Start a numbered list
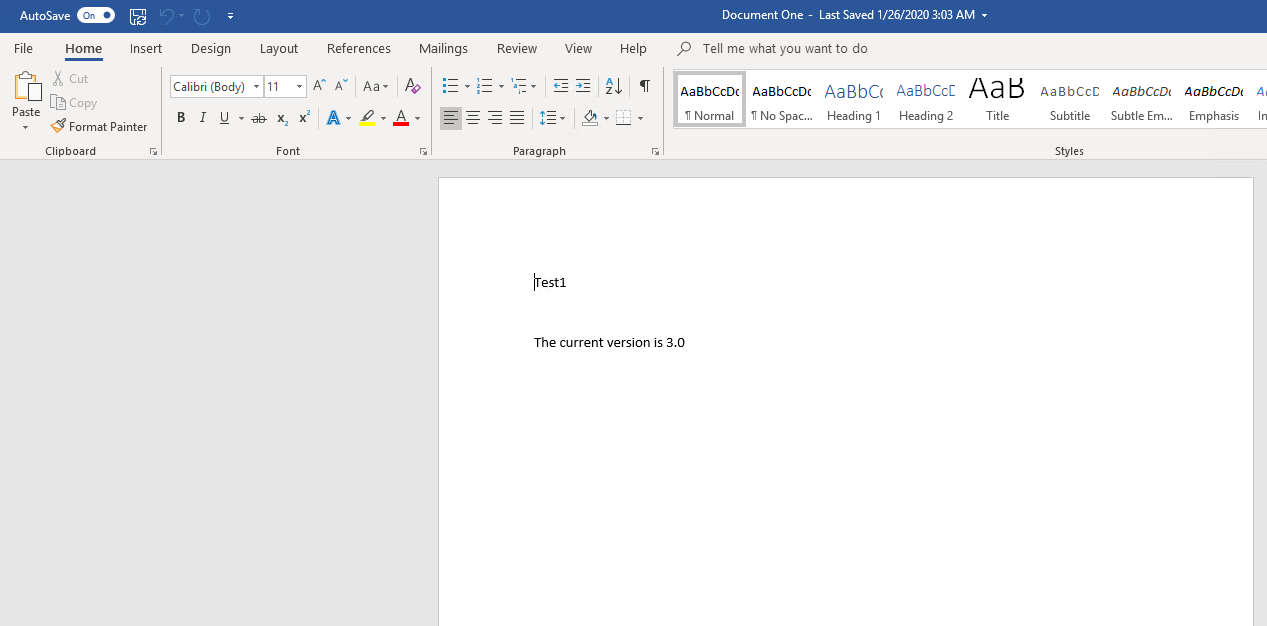This screenshot has width=1267, height=626. point(484,86)
